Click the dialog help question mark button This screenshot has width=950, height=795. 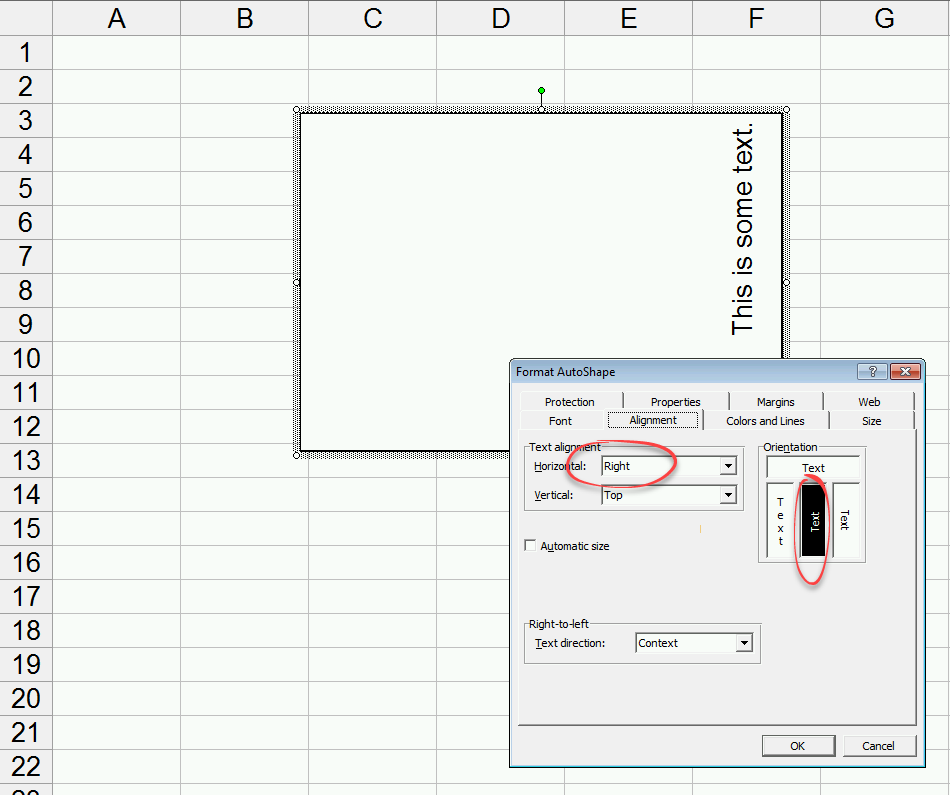click(872, 371)
